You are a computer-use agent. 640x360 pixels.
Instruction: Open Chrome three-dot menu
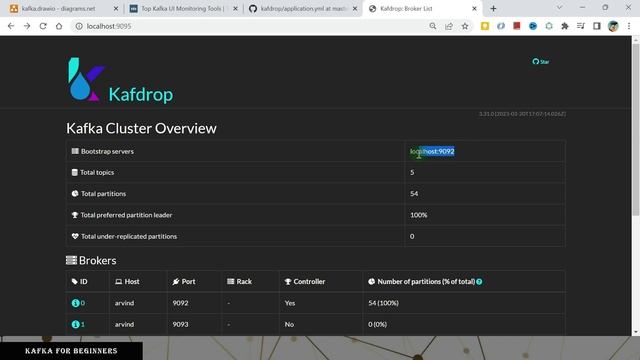[629, 26]
